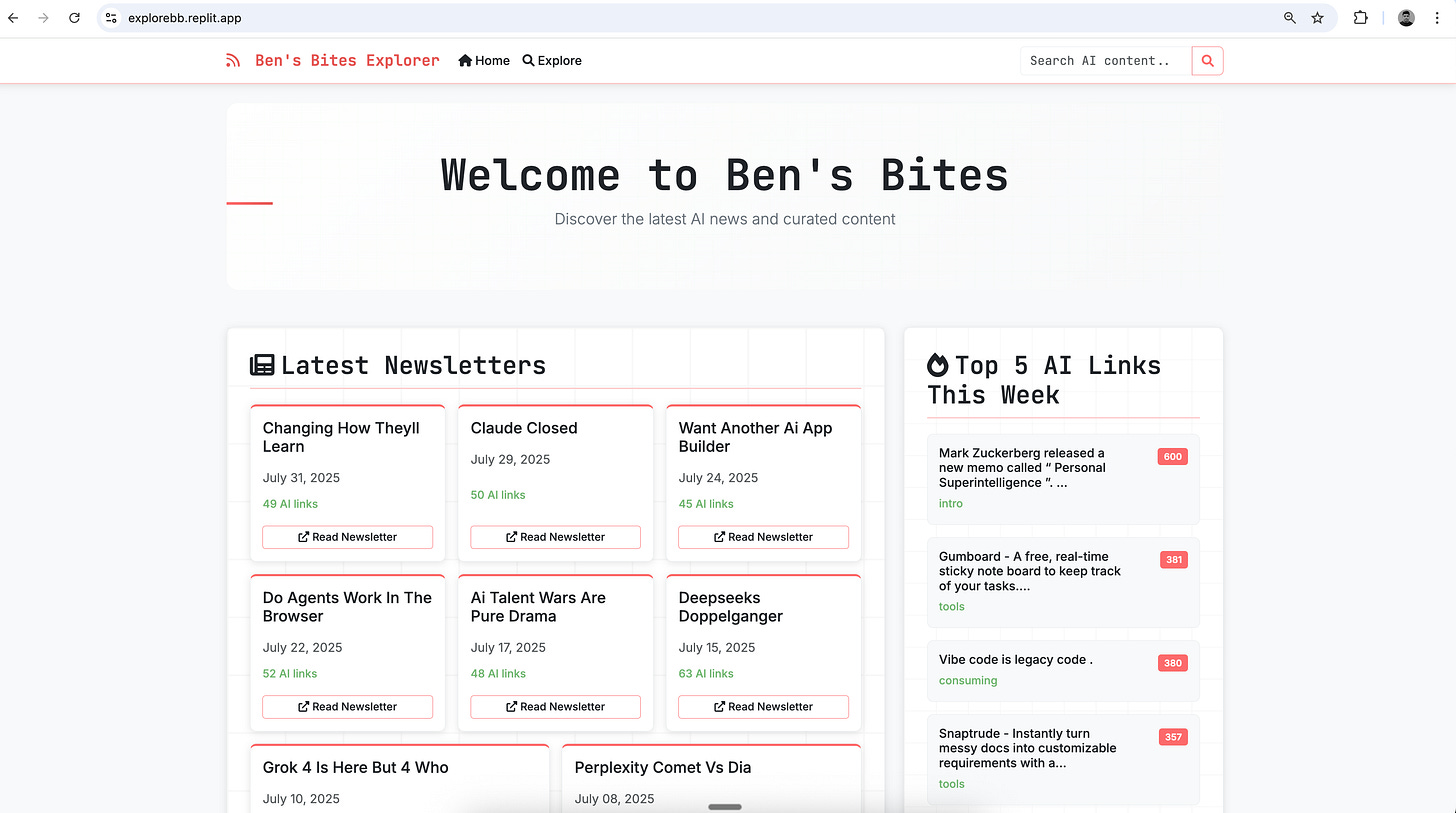Open the Chrome profile avatar
1456x813 pixels.
tap(1406, 18)
